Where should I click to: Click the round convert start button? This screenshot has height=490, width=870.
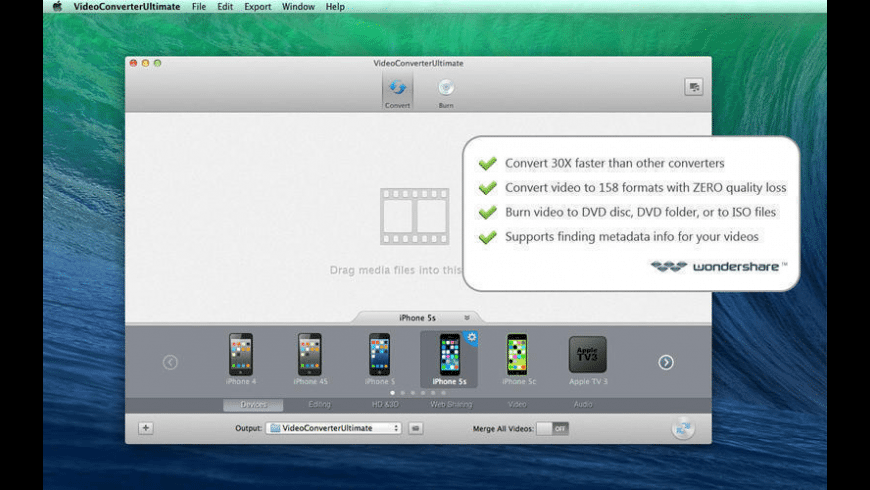pyautogui.click(x=683, y=428)
